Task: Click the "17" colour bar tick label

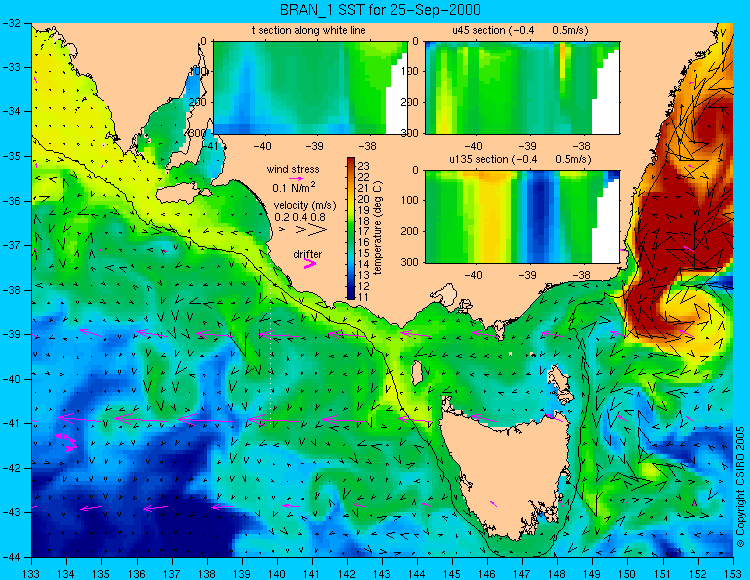Action: 364,231
